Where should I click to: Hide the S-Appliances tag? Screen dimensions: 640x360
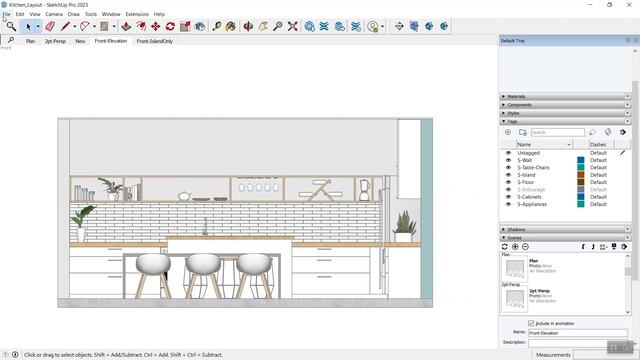[x=508, y=204]
